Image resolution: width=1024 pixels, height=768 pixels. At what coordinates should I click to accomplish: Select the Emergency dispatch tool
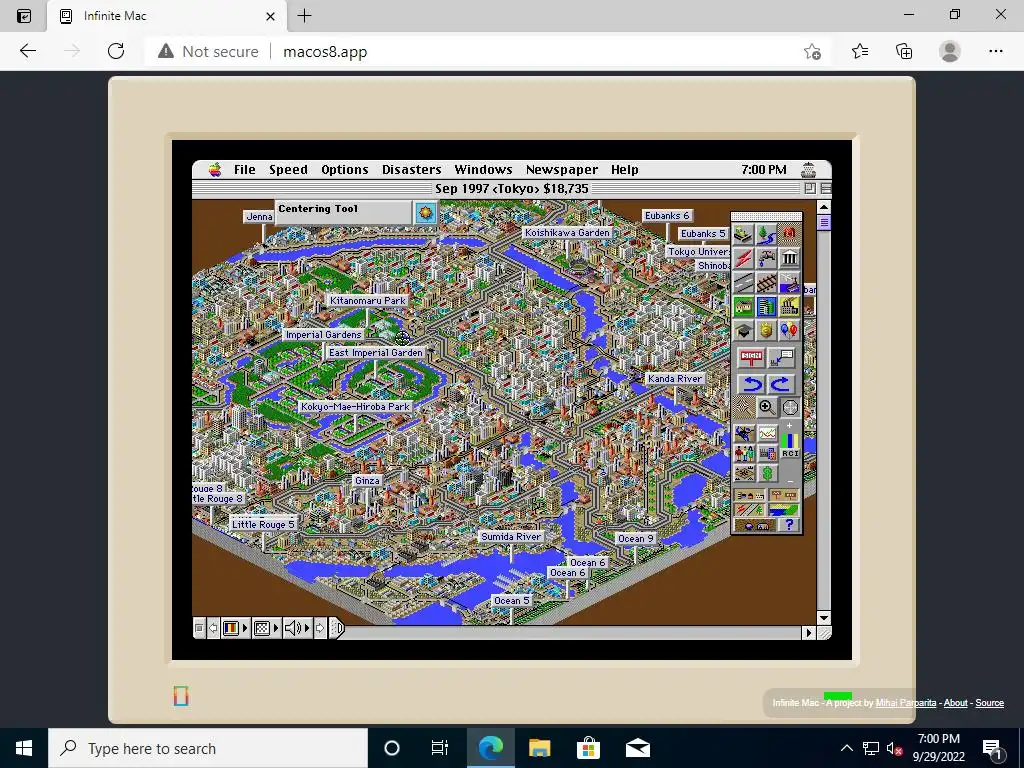(790, 234)
